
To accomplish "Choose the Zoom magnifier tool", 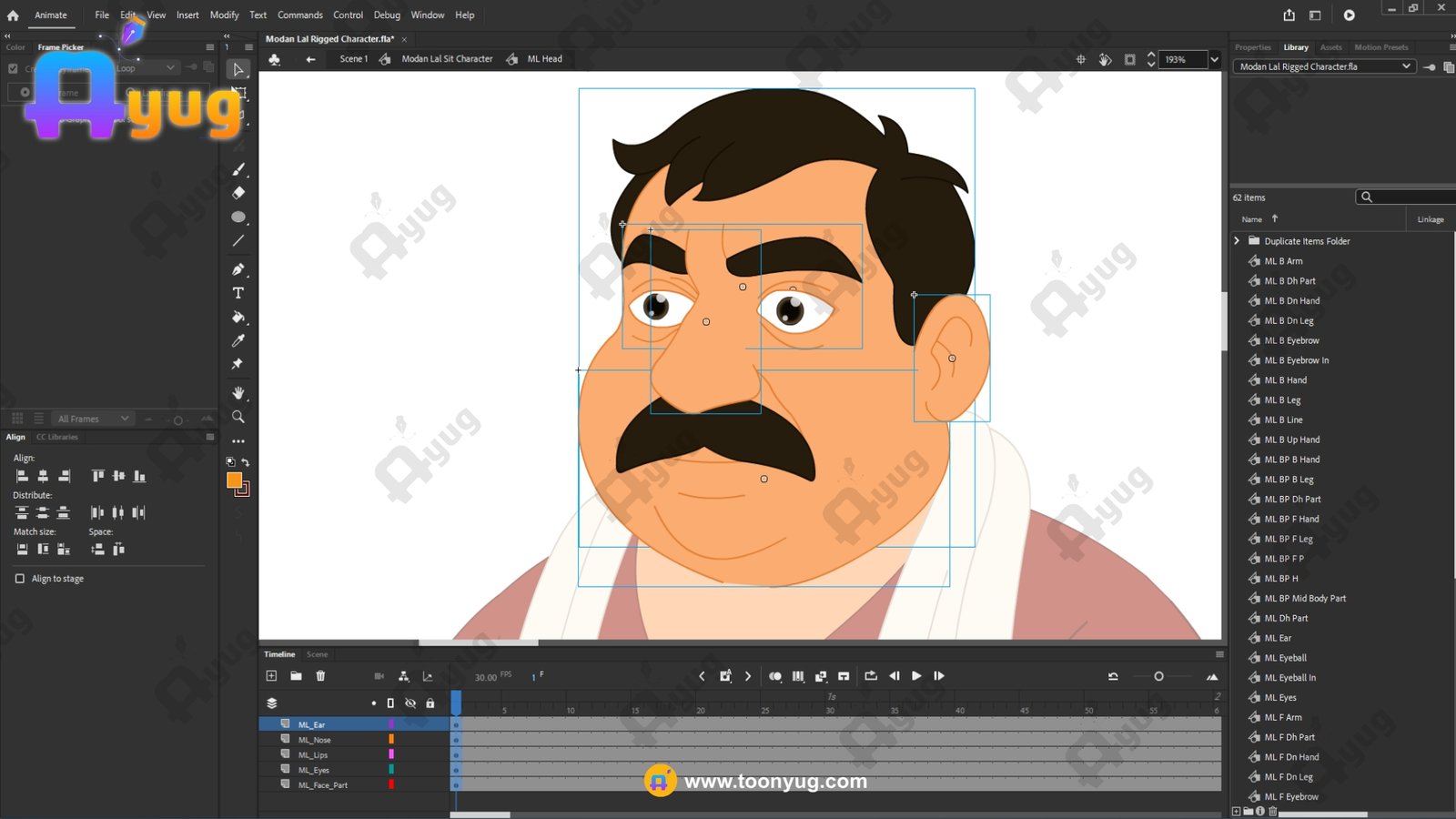I will (x=238, y=417).
